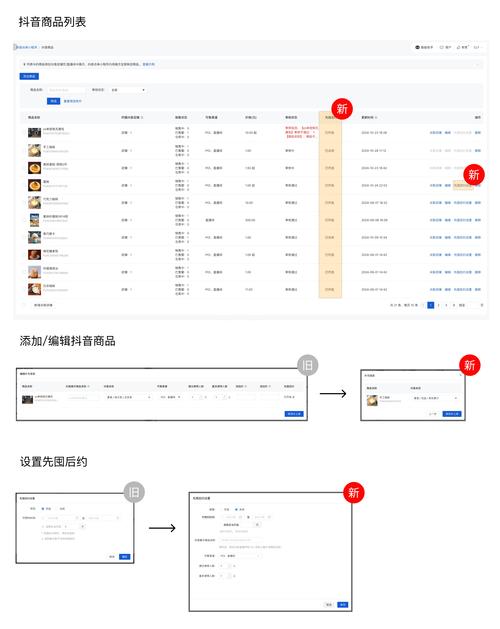500x629 pixels.
Task: Click the blue button in the new add dialog
Action: point(452,414)
